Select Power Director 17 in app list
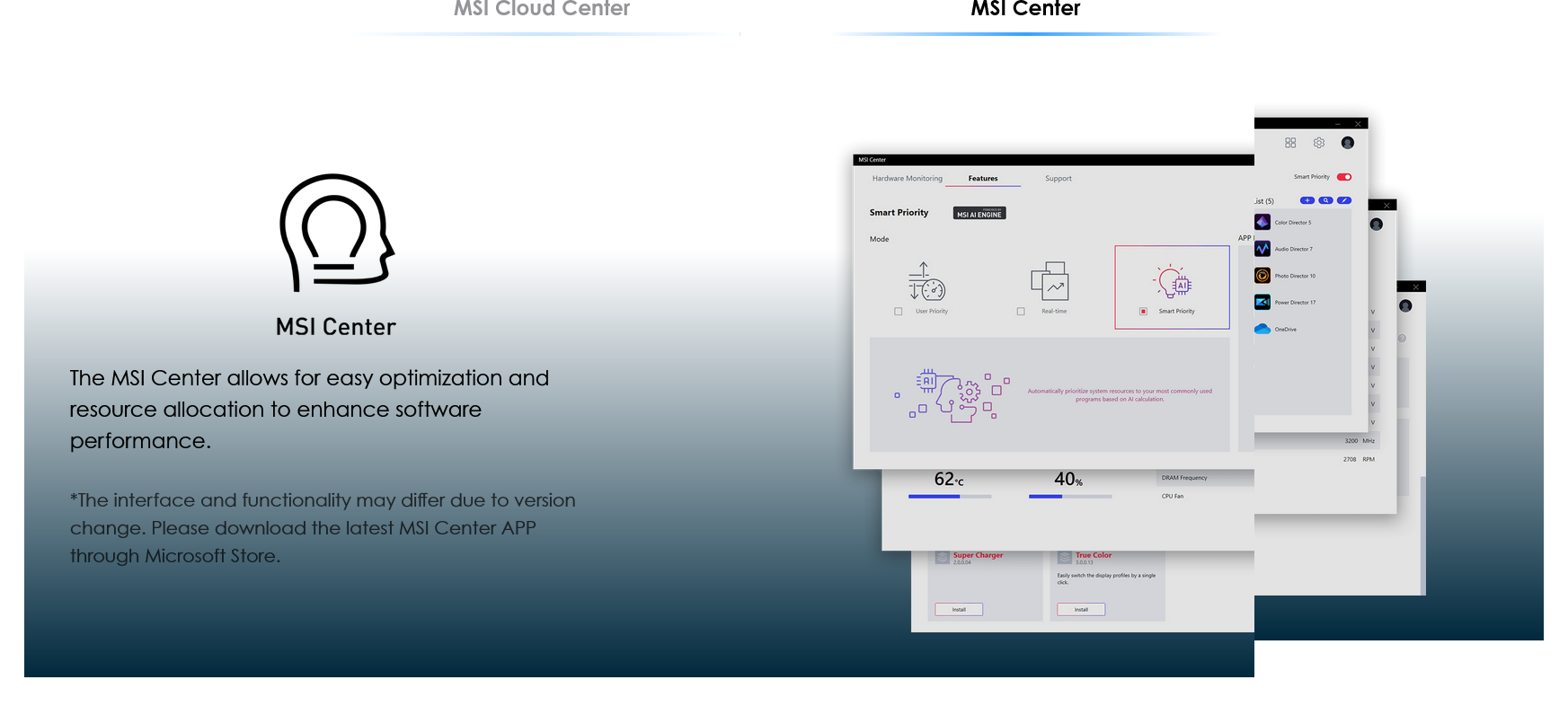The height and width of the screenshot is (715, 1568). click(1294, 303)
